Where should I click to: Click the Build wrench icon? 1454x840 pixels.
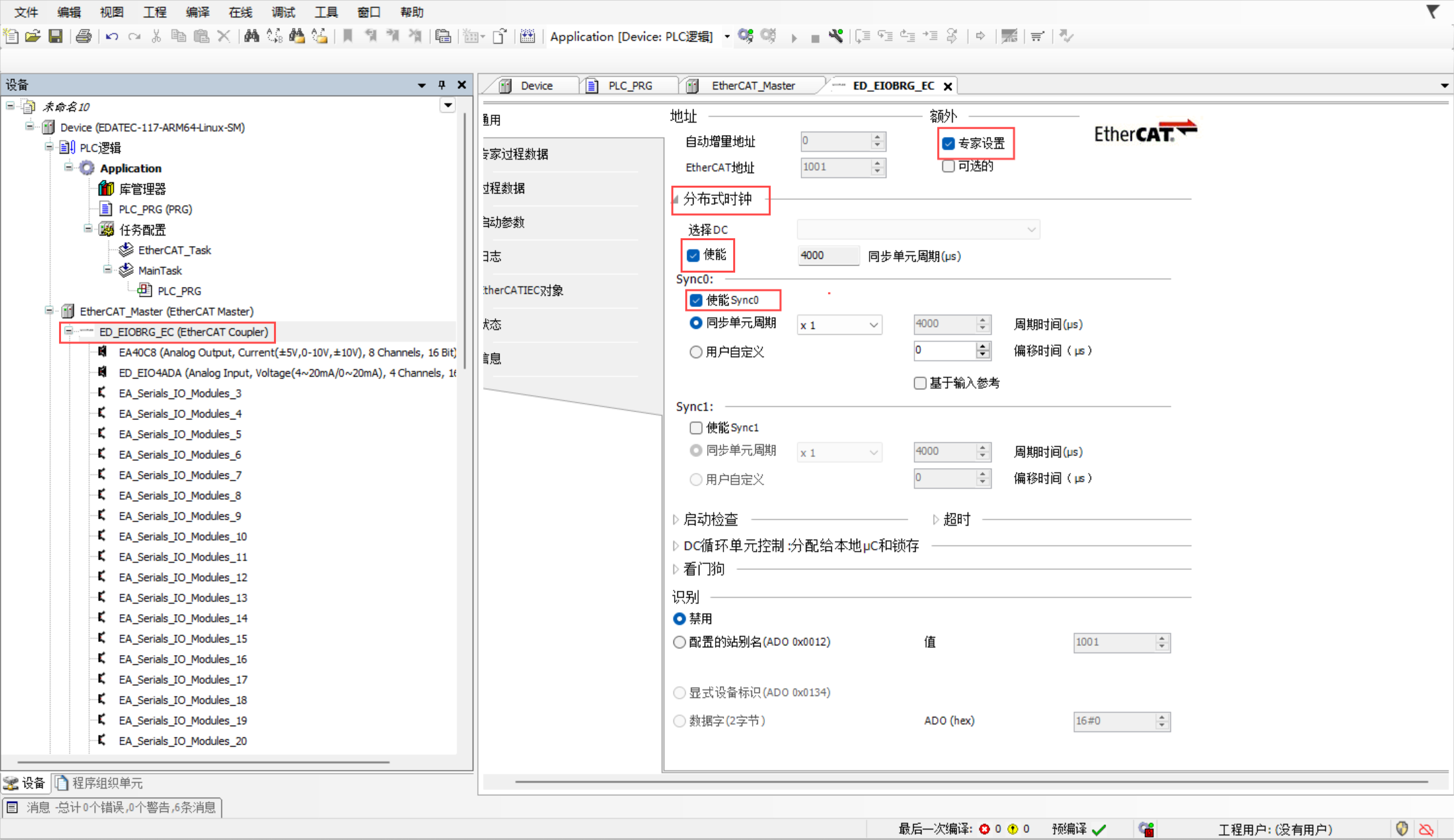pyautogui.click(x=836, y=36)
